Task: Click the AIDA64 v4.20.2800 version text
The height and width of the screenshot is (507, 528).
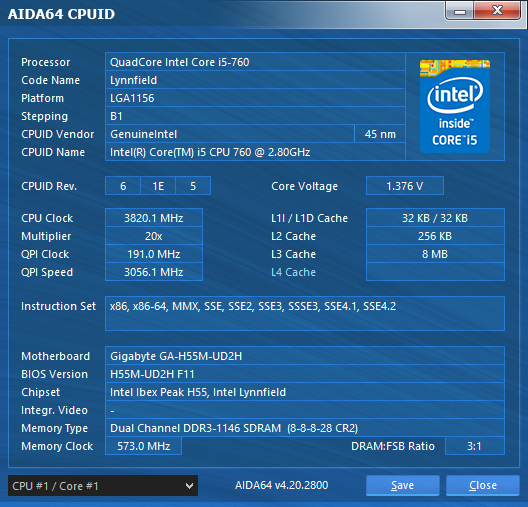Action: pos(282,485)
